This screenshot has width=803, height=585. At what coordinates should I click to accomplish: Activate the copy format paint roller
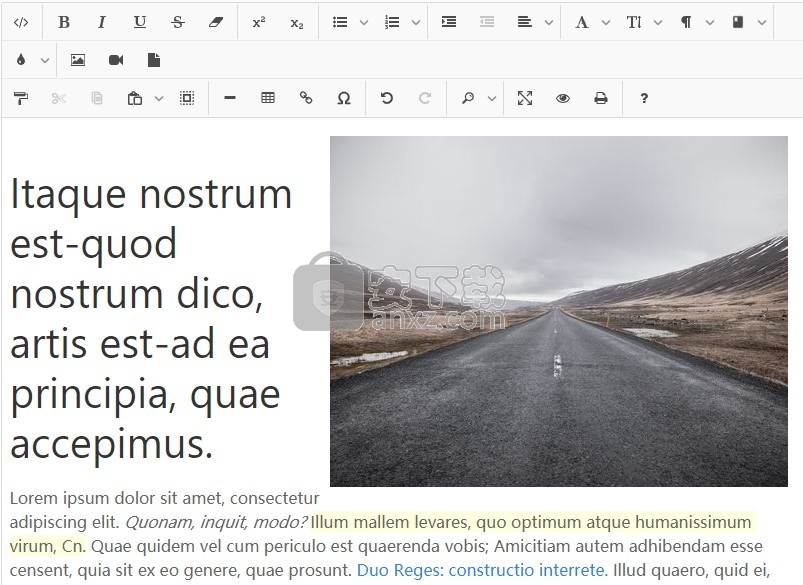click(21, 98)
